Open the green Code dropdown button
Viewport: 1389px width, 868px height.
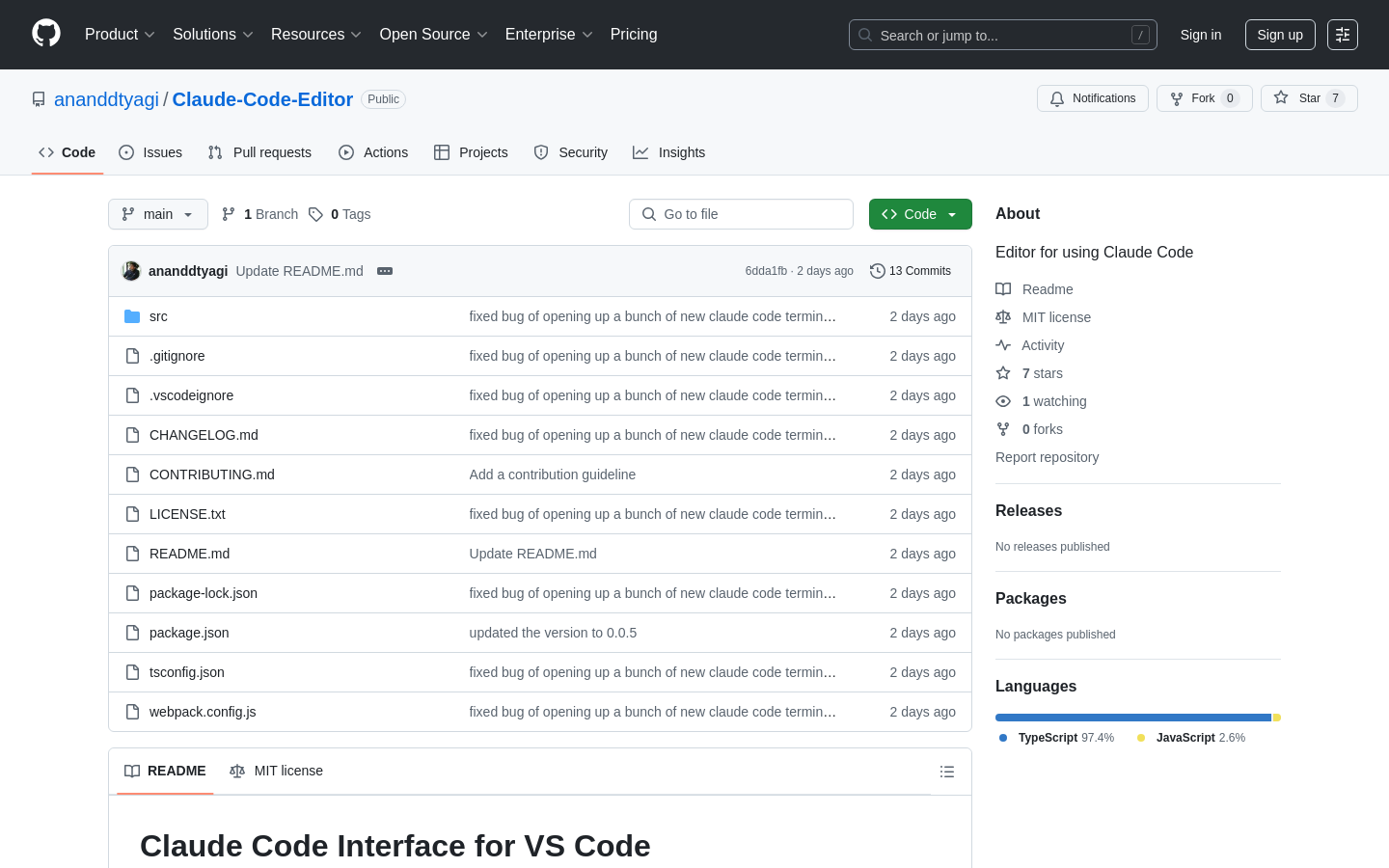point(920,214)
